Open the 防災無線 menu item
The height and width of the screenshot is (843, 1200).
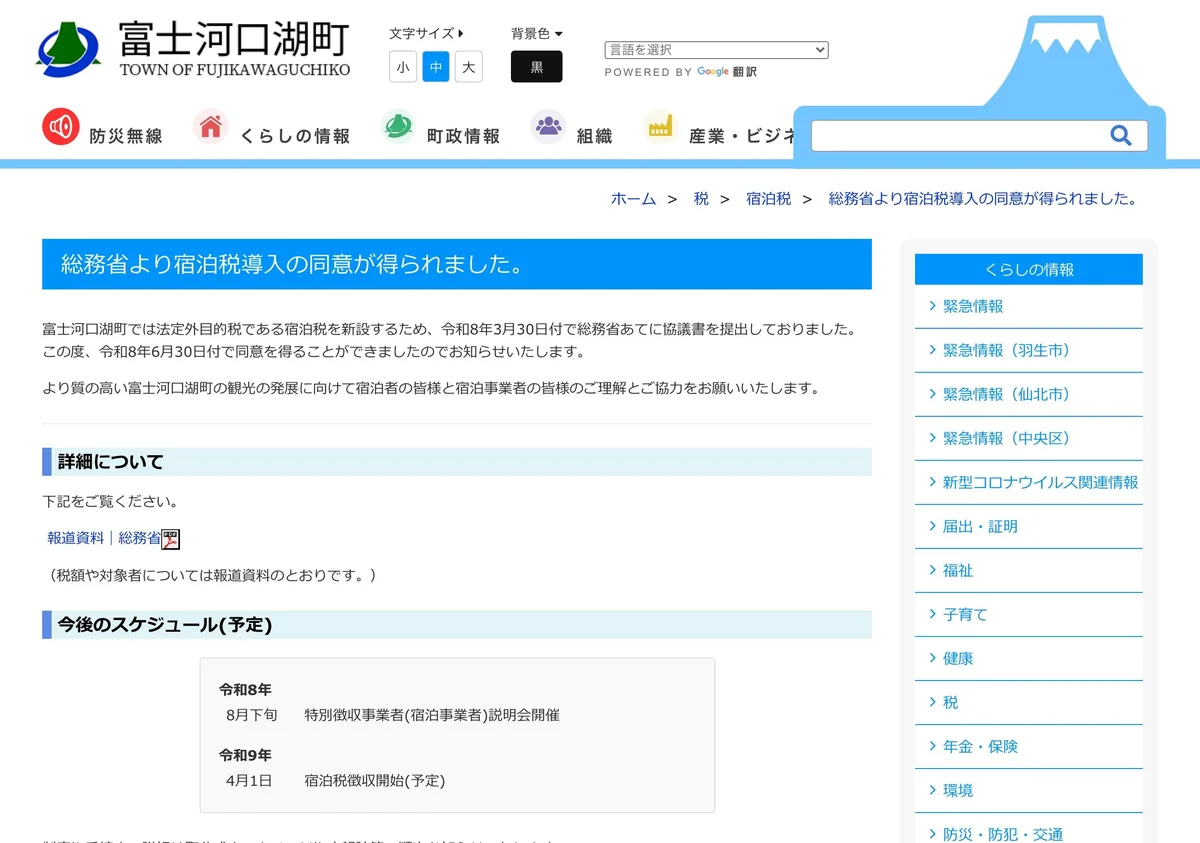pyautogui.click(x=126, y=136)
